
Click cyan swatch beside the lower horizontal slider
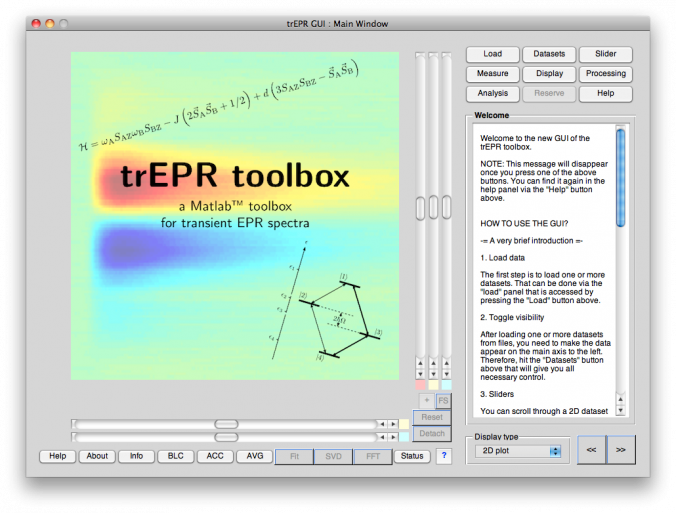click(404, 437)
